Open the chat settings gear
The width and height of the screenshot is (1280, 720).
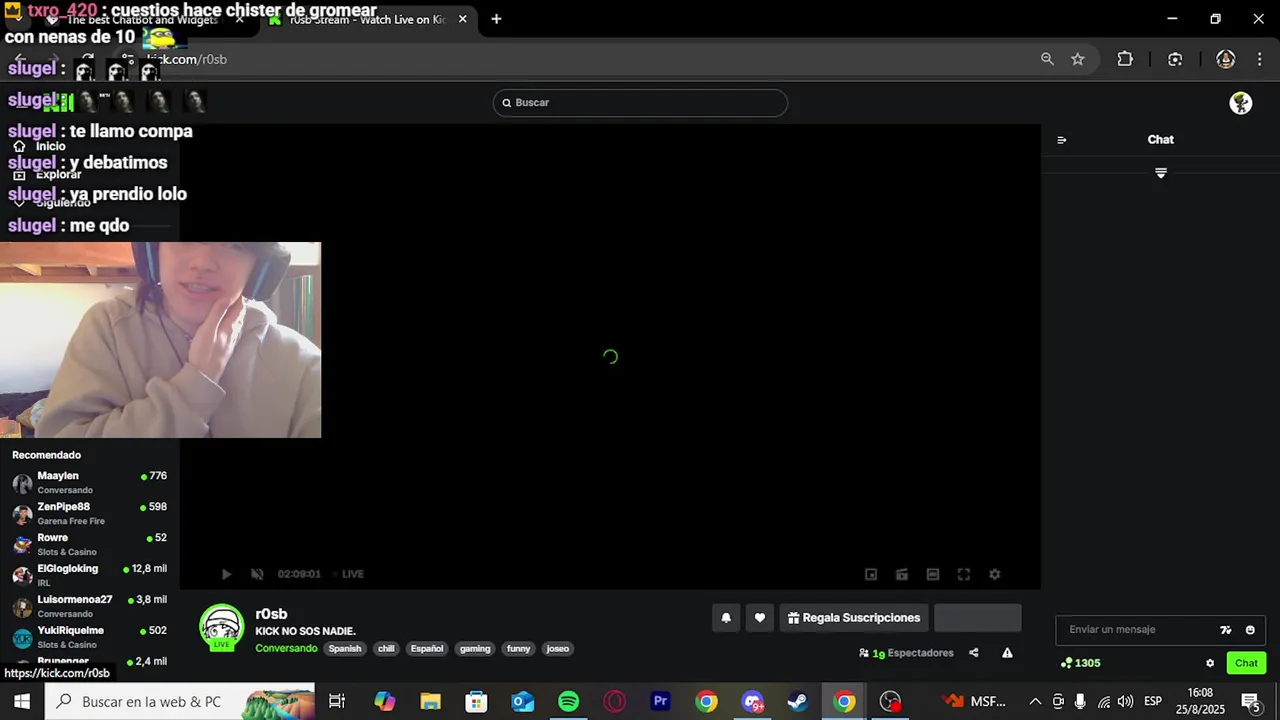point(1210,663)
